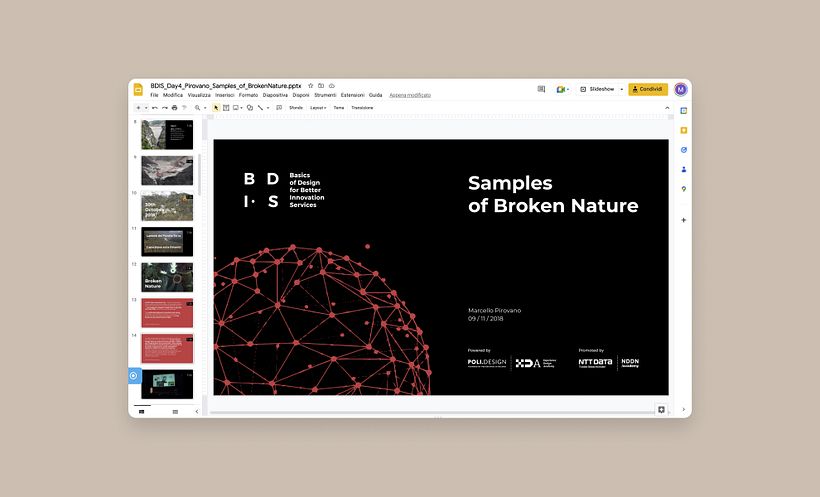820x497 pixels.
Task: Open Calendar in the side panel
Action: pos(684,110)
